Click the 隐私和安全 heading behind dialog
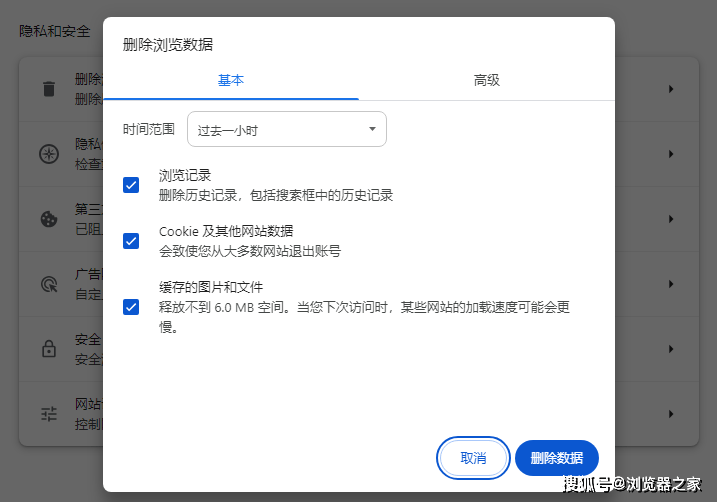717x502 pixels. click(54, 31)
